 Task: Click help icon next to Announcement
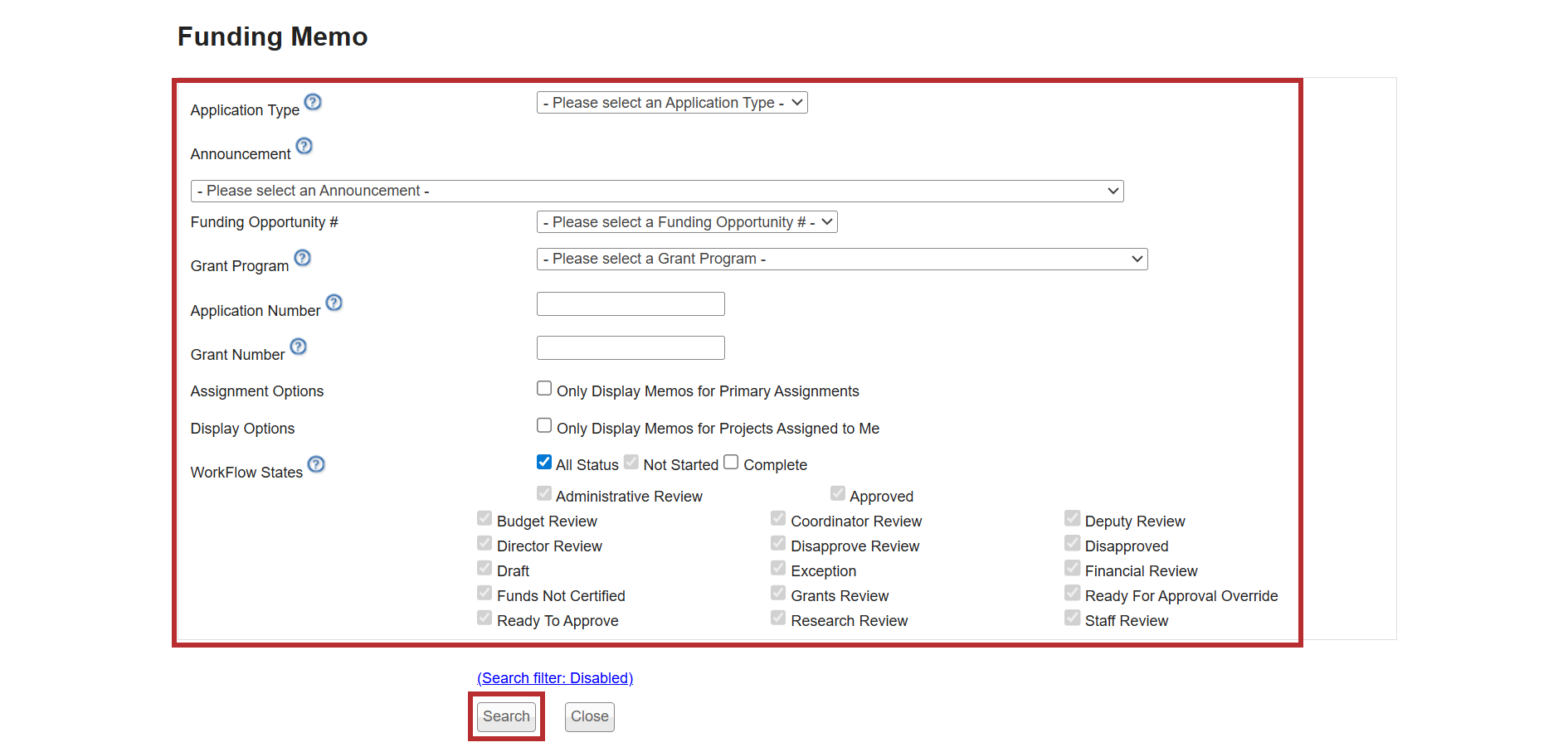(304, 146)
